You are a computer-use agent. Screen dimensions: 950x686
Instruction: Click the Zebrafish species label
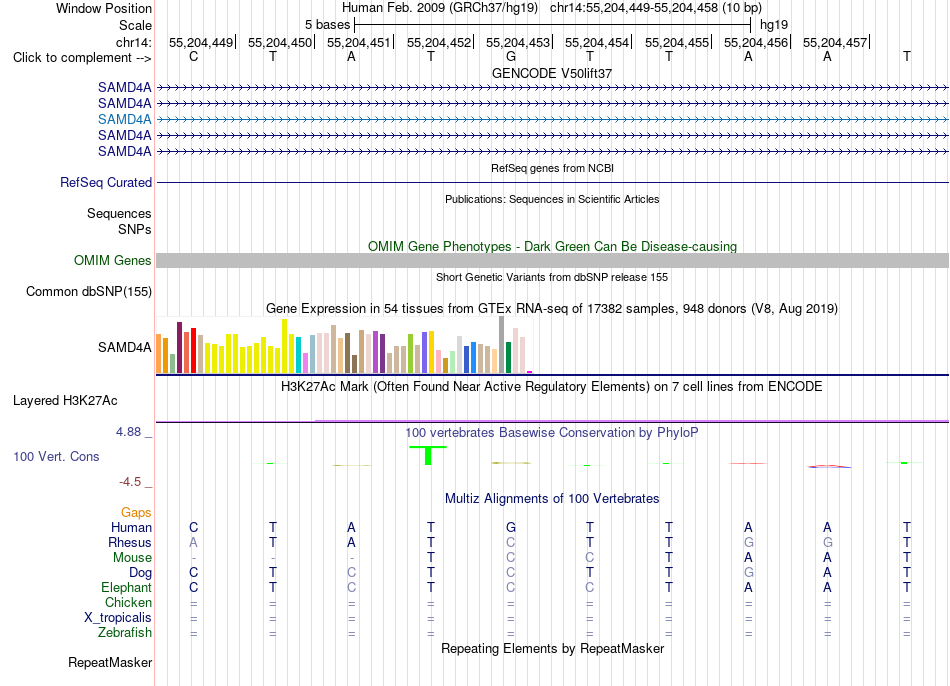click(124, 633)
